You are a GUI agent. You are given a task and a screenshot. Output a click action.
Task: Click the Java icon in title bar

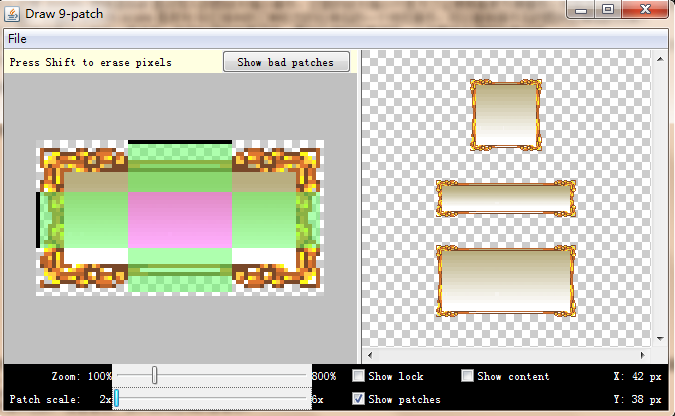point(13,12)
